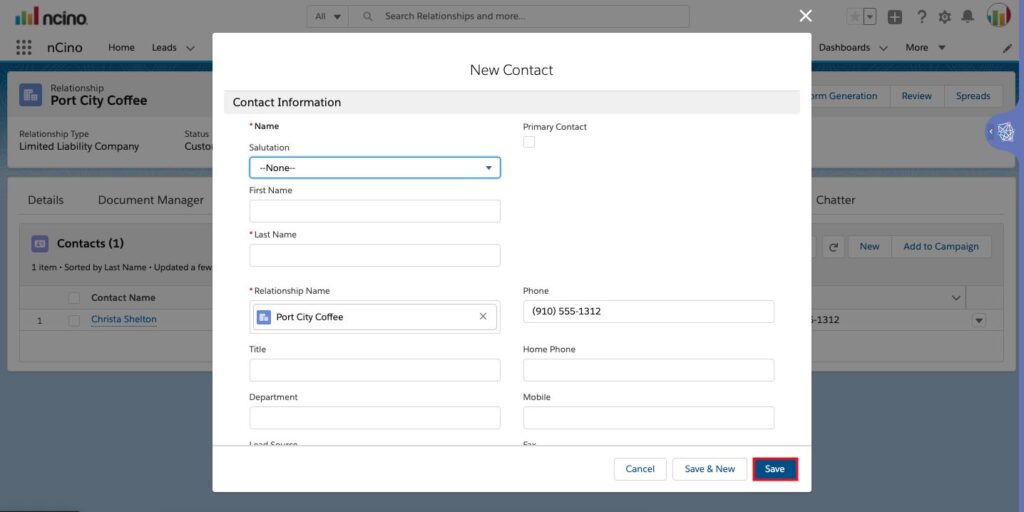The image size is (1024, 512).
Task: Save the new contact
Action: [775, 469]
